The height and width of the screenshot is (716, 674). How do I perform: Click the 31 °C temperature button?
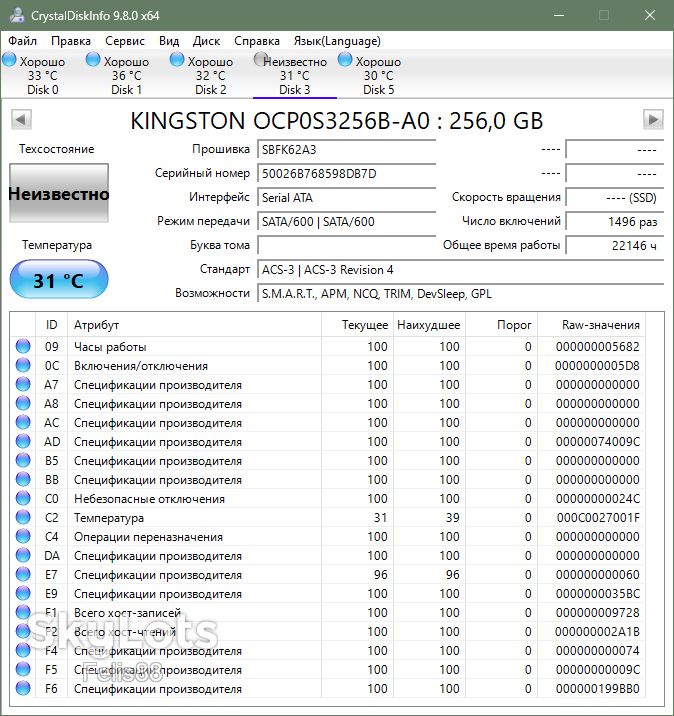[x=59, y=279]
